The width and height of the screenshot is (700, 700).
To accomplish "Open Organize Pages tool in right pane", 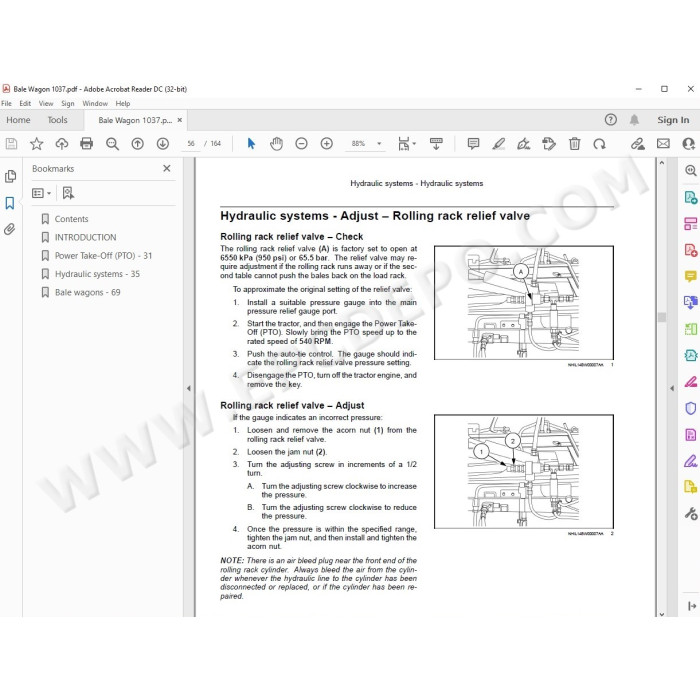I will pyautogui.click(x=691, y=223).
